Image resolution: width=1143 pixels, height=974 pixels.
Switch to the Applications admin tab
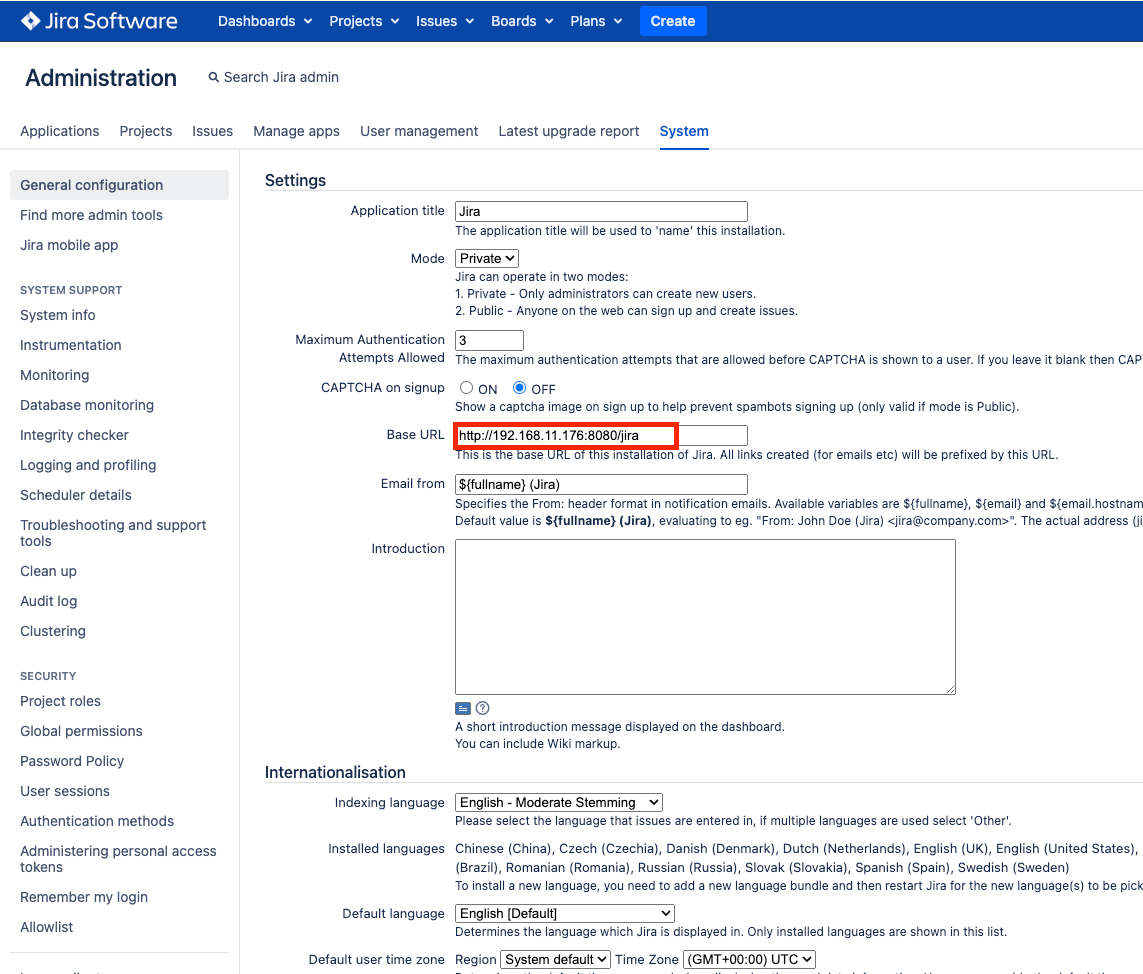coord(60,131)
